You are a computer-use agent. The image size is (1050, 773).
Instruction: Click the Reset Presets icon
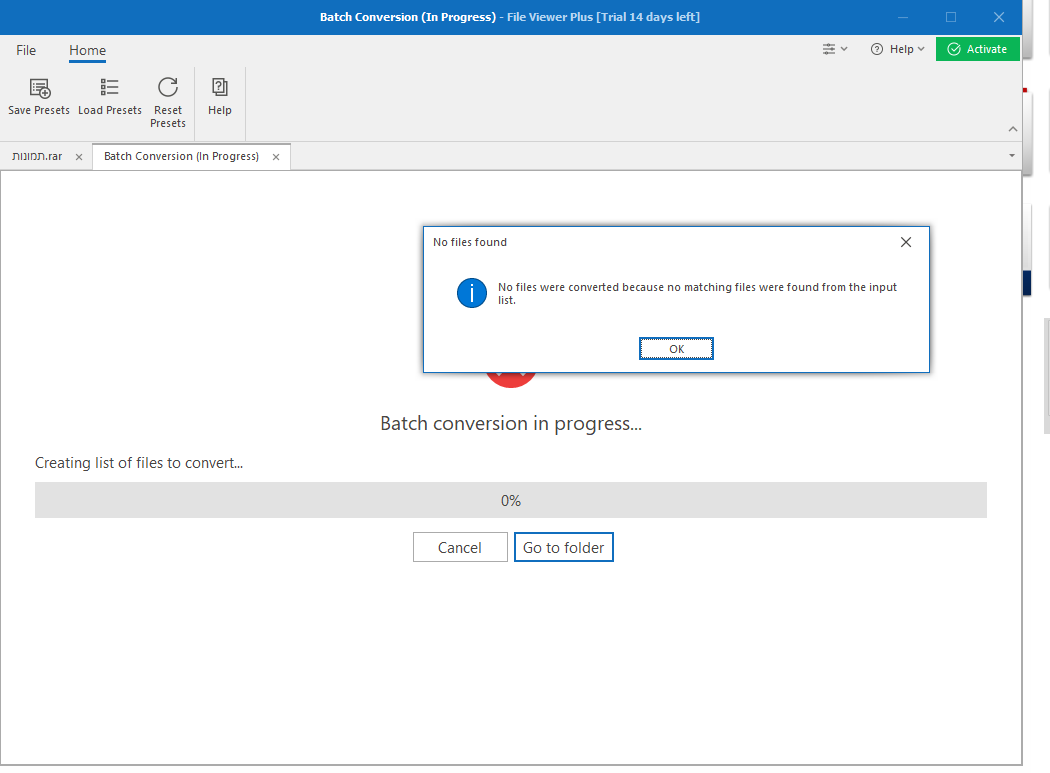pyautogui.click(x=168, y=87)
